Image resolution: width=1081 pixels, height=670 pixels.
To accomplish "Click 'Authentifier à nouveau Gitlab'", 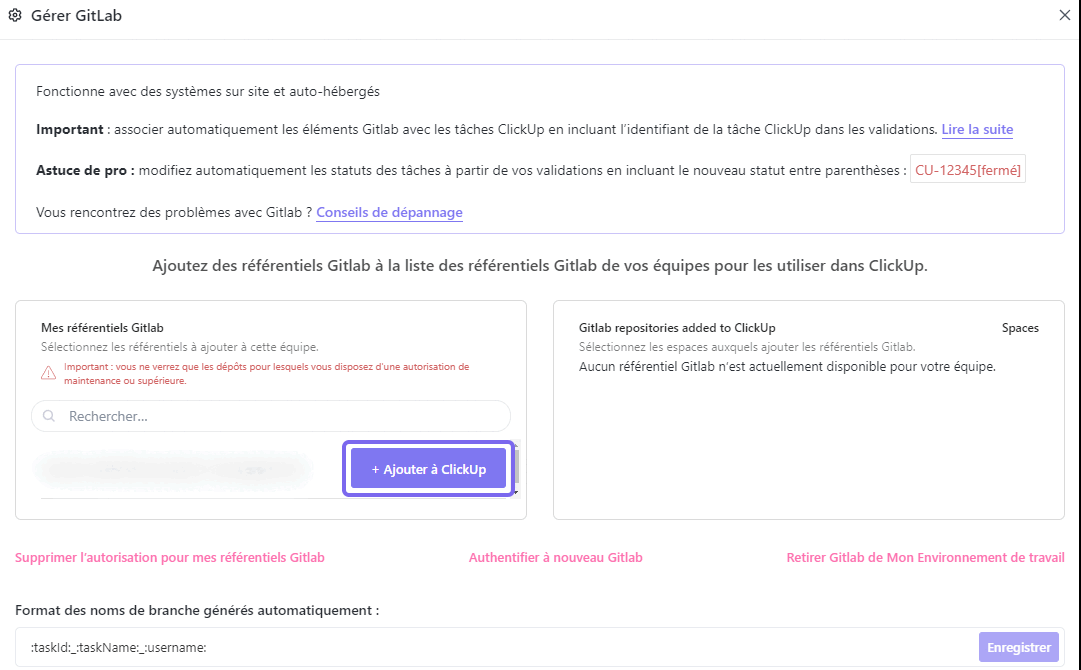I will click(555, 557).
